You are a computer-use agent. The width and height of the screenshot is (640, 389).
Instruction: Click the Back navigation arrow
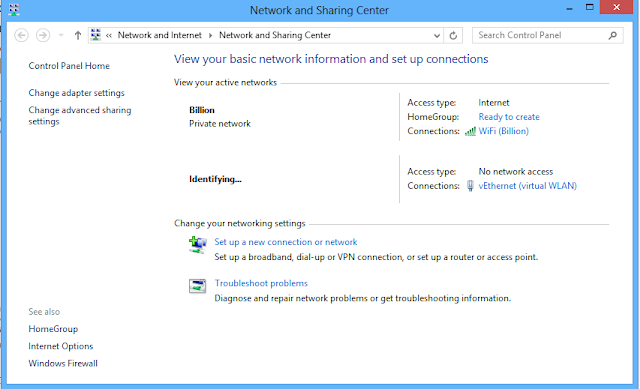tap(21, 36)
